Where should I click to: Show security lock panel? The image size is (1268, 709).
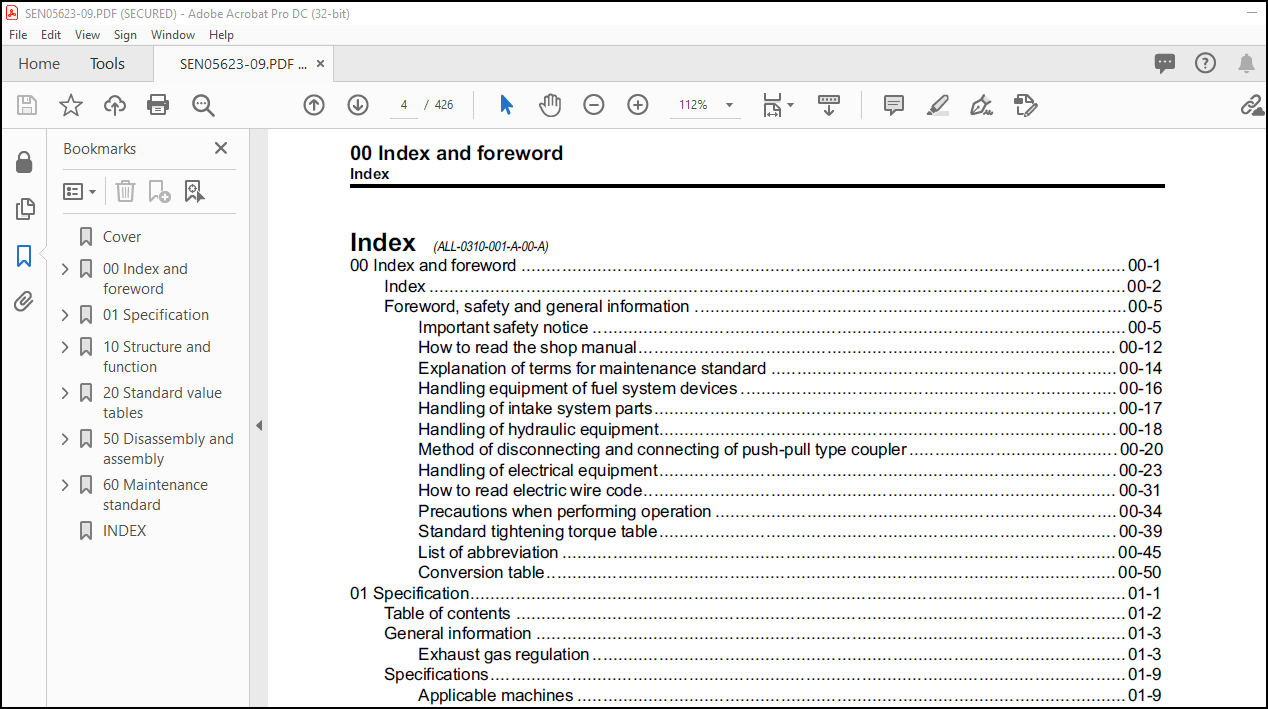pos(24,162)
